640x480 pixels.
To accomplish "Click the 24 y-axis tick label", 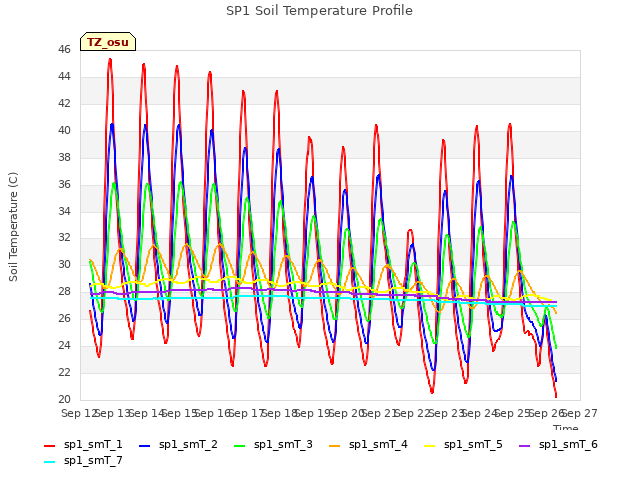I will pyautogui.click(x=64, y=345).
